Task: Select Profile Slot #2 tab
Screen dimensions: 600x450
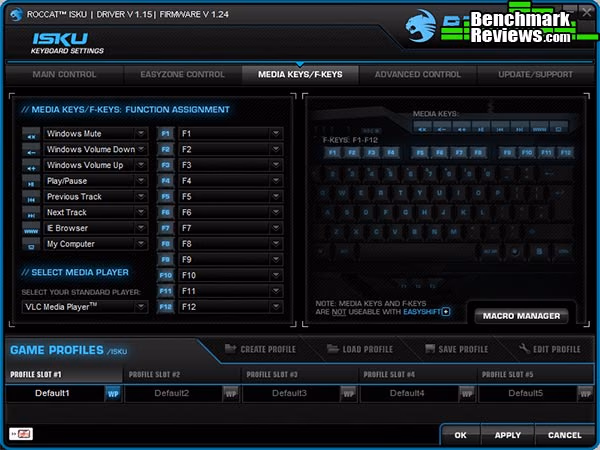Action: coord(182,374)
